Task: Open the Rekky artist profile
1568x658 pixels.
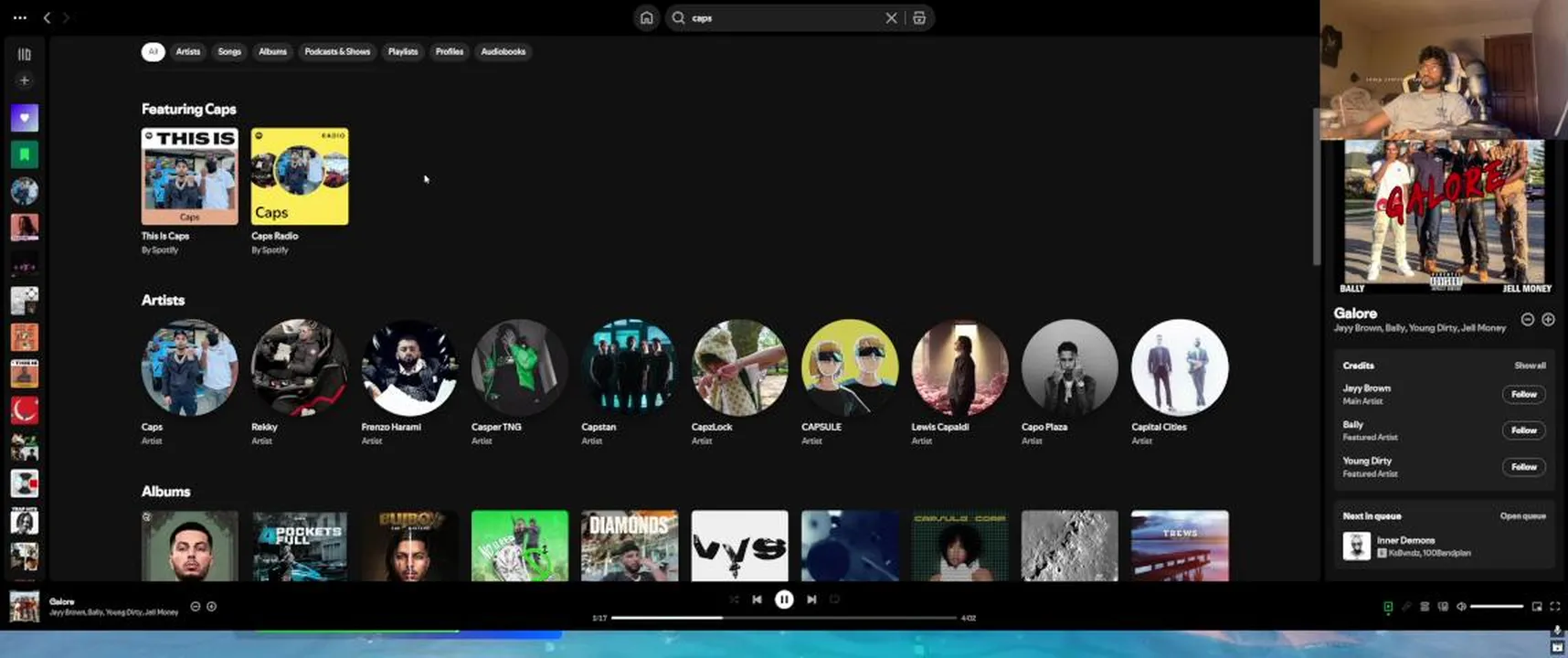Action: [x=300, y=382]
